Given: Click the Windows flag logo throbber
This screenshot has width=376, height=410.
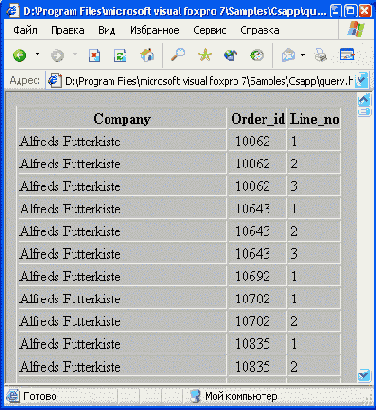Looking at the screenshot, I should pos(356,29).
